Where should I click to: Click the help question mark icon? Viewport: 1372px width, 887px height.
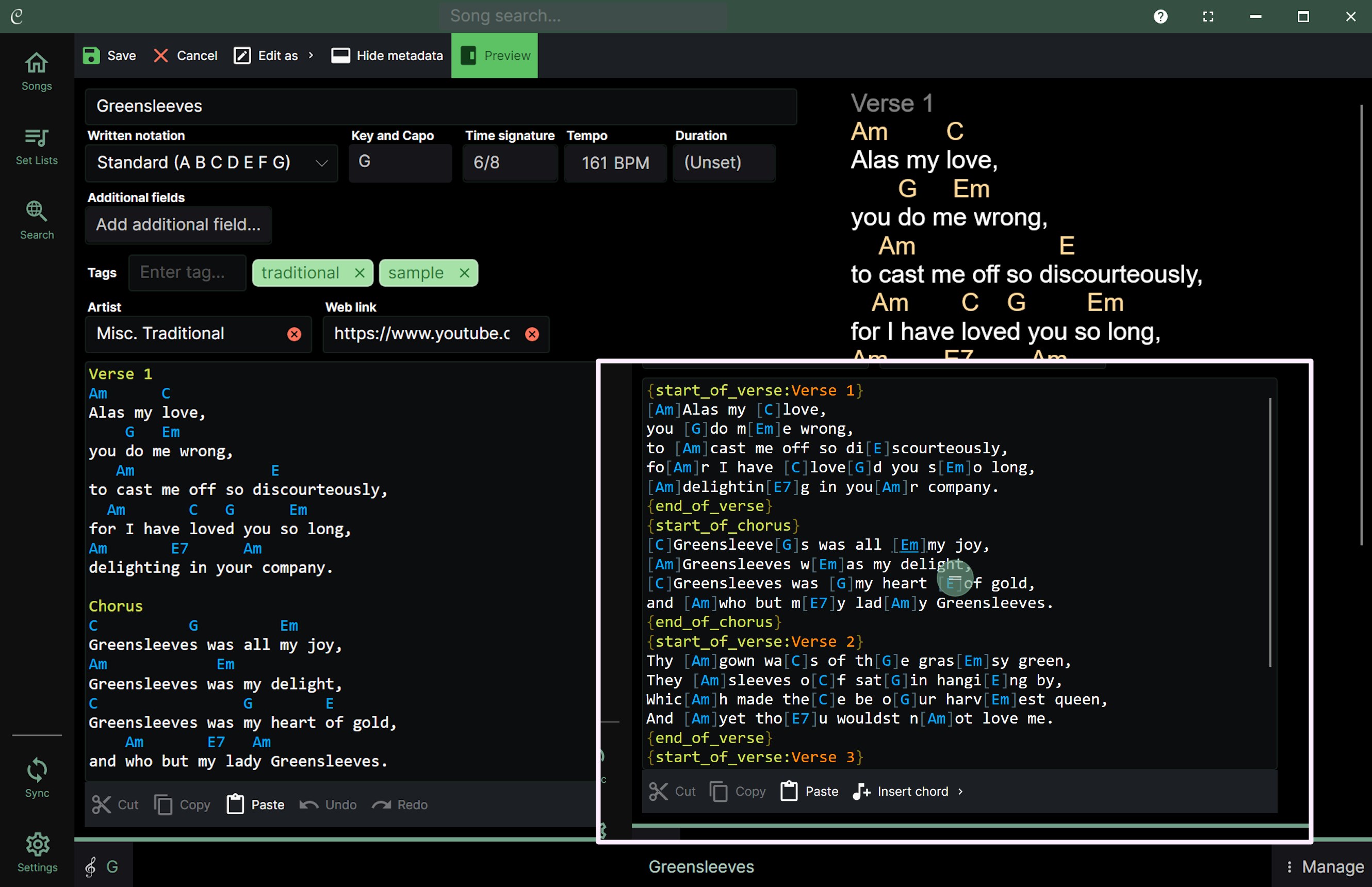click(x=1160, y=16)
